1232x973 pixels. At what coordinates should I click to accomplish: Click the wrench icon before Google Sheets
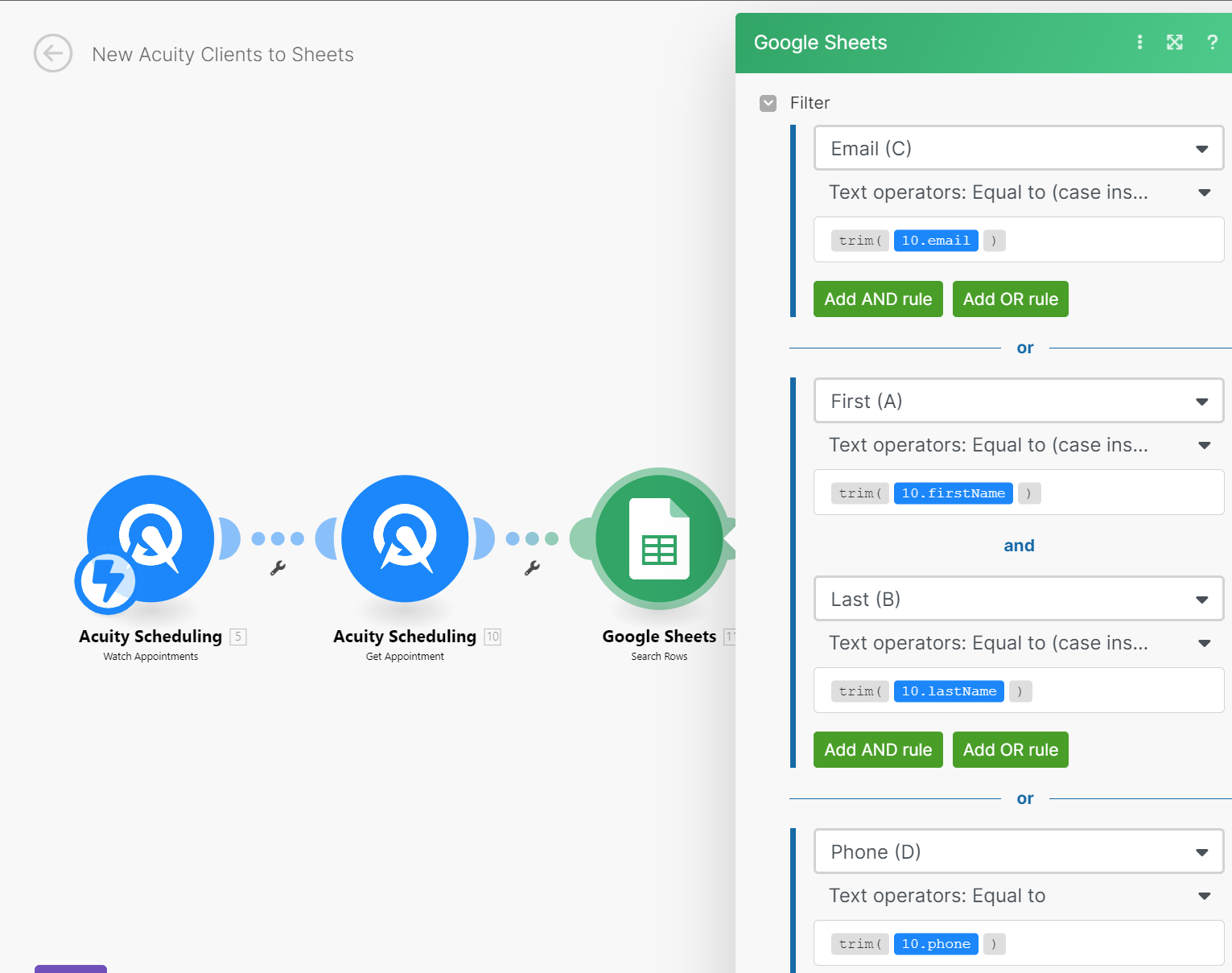[x=532, y=567]
